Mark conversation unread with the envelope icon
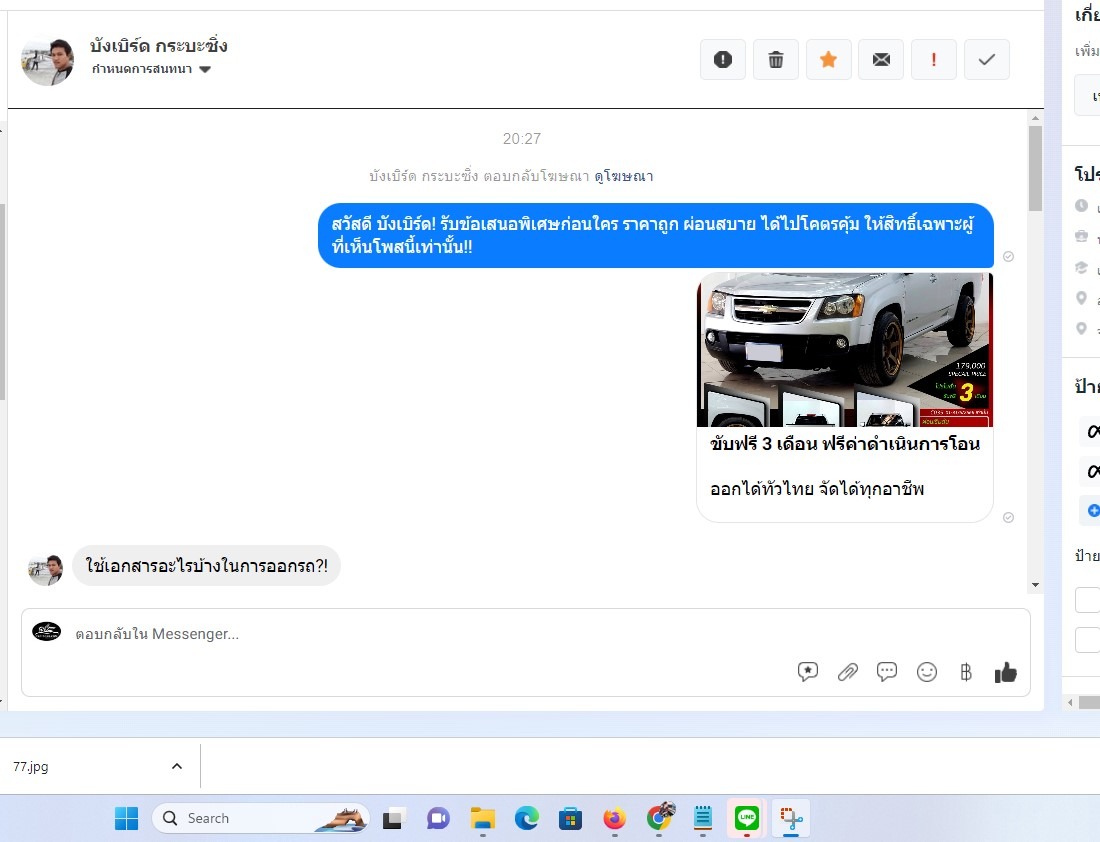1100x842 pixels. (881, 60)
